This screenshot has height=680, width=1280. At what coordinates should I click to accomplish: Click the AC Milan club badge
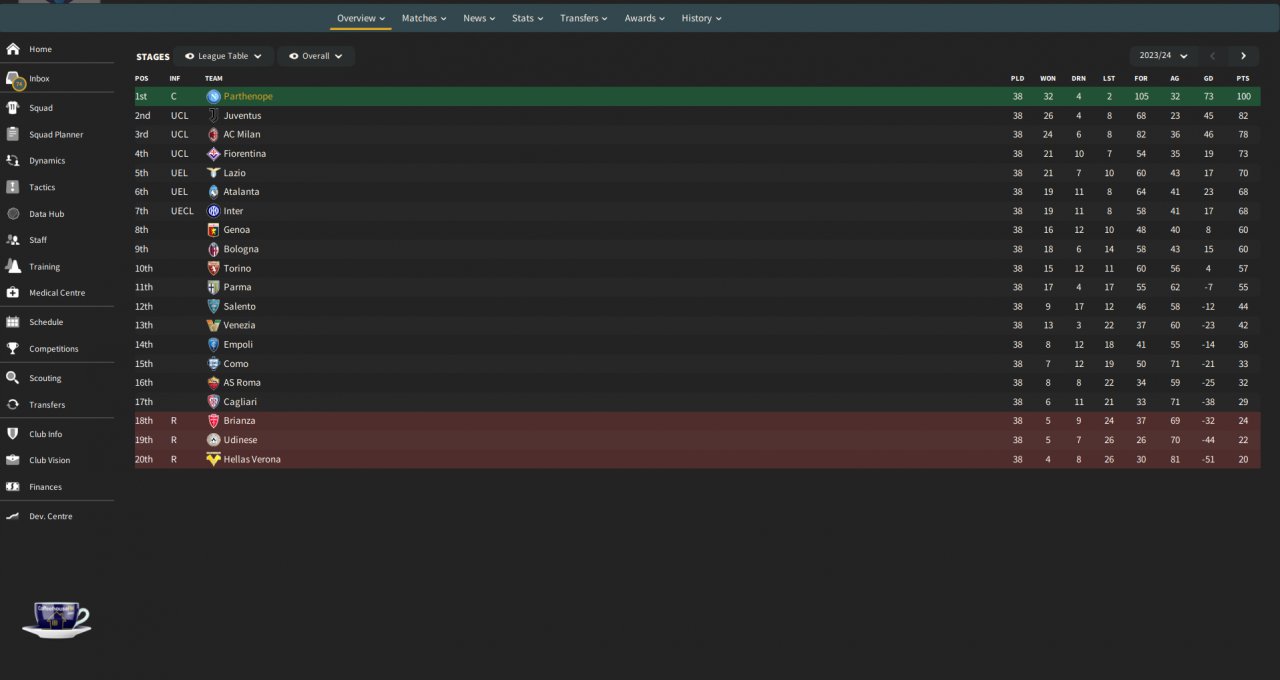click(x=213, y=135)
